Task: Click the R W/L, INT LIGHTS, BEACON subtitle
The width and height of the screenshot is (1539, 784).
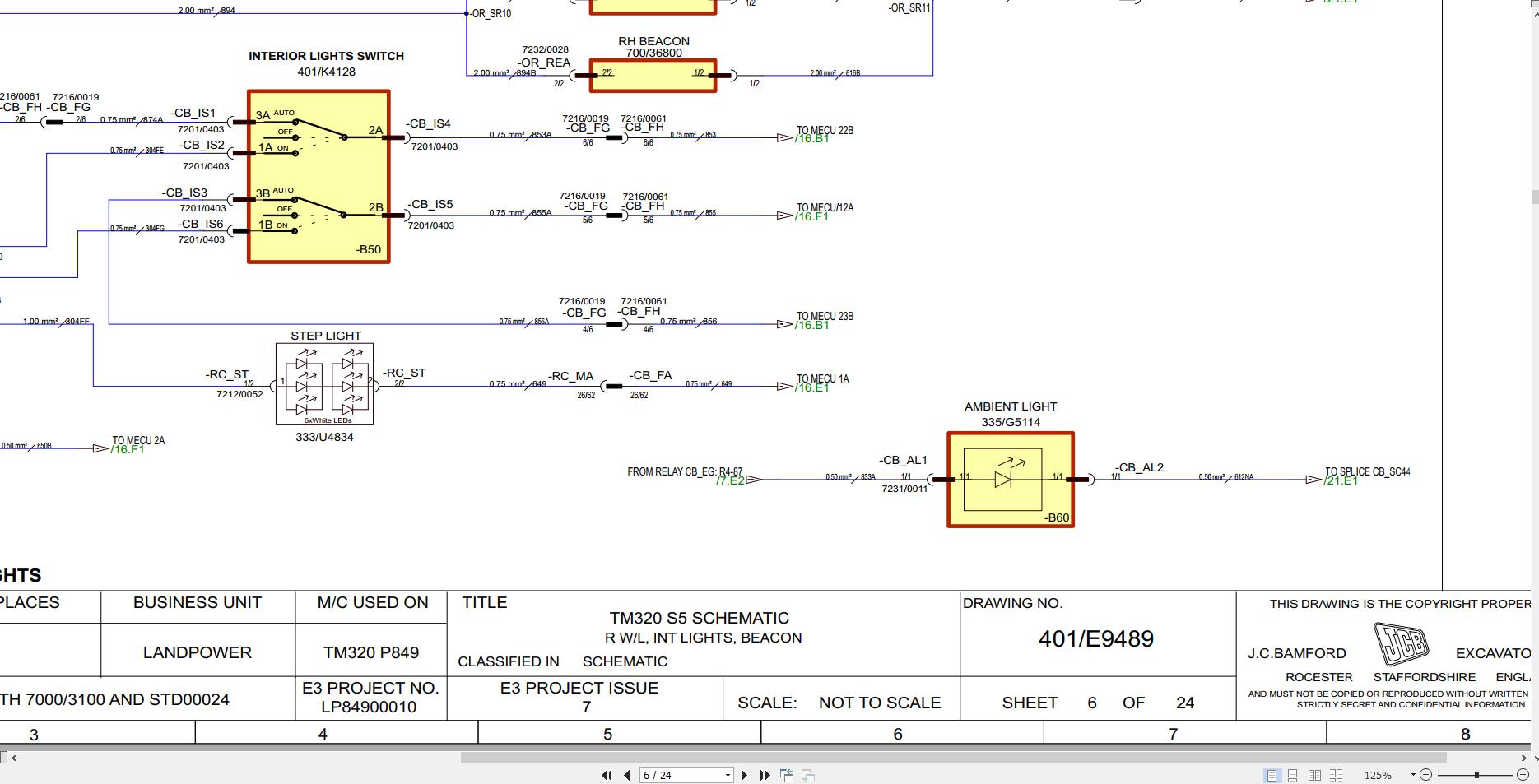Action: click(x=703, y=638)
